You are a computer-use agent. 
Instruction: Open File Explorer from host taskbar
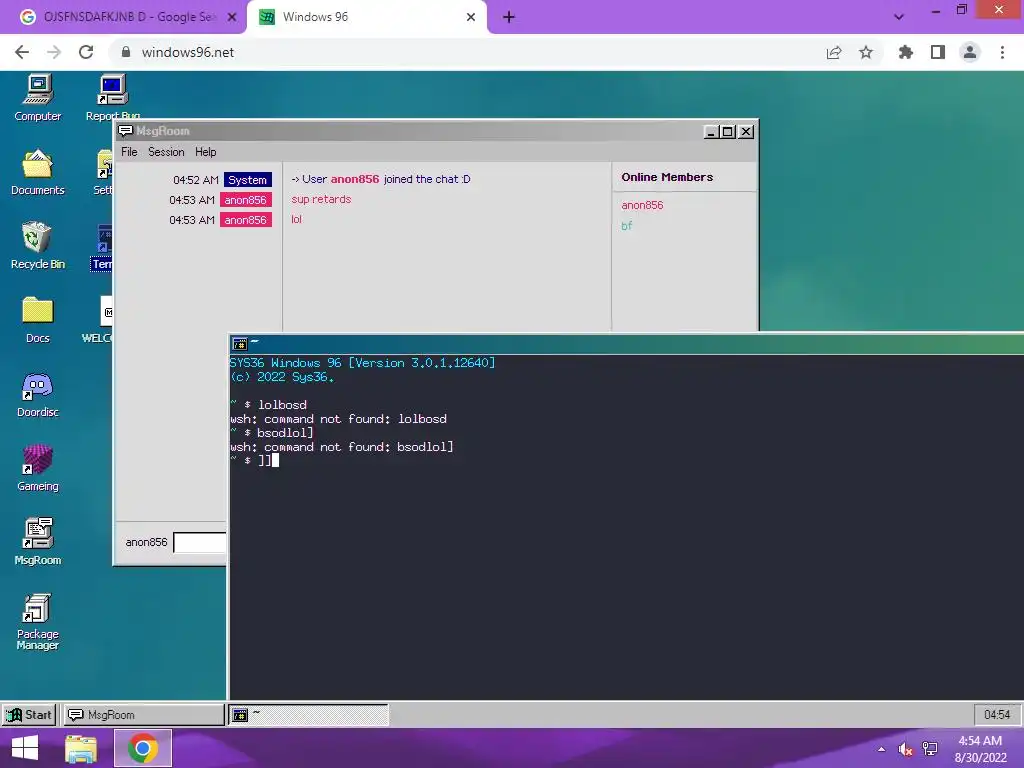point(81,748)
